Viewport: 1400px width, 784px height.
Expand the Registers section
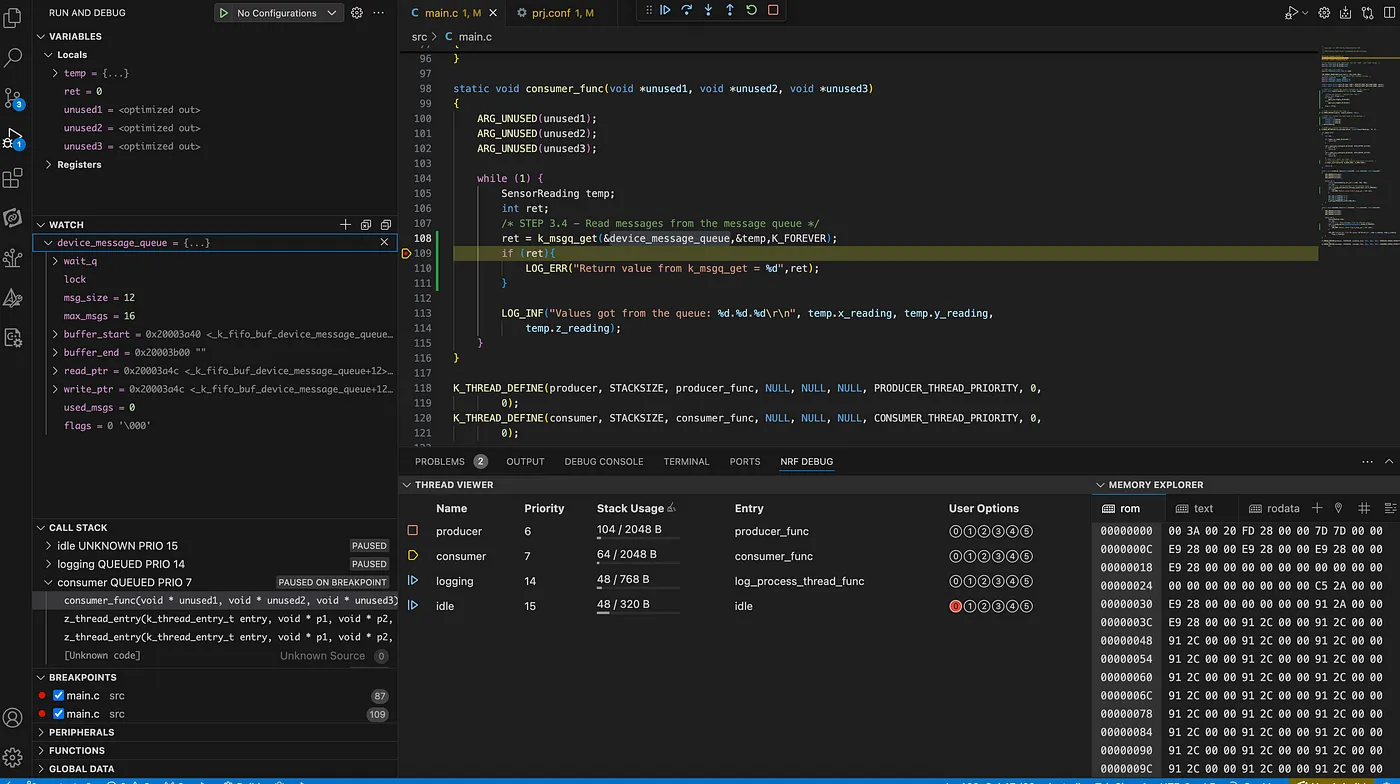(48, 165)
